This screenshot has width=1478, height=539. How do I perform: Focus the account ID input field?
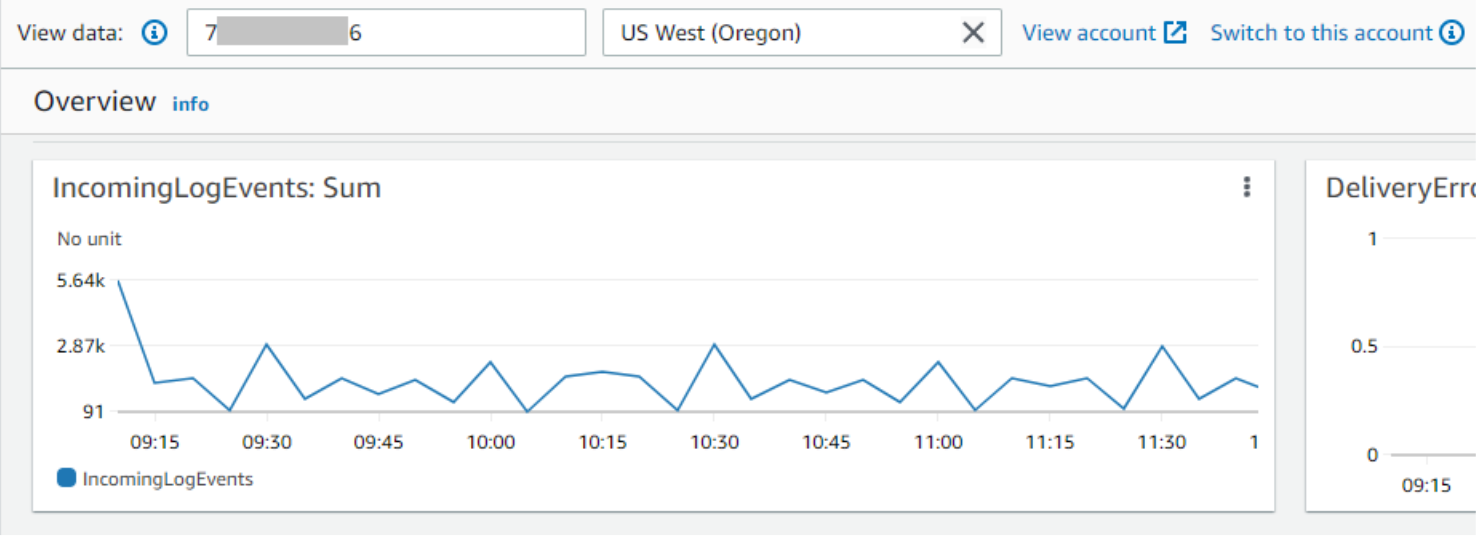click(386, 33)
